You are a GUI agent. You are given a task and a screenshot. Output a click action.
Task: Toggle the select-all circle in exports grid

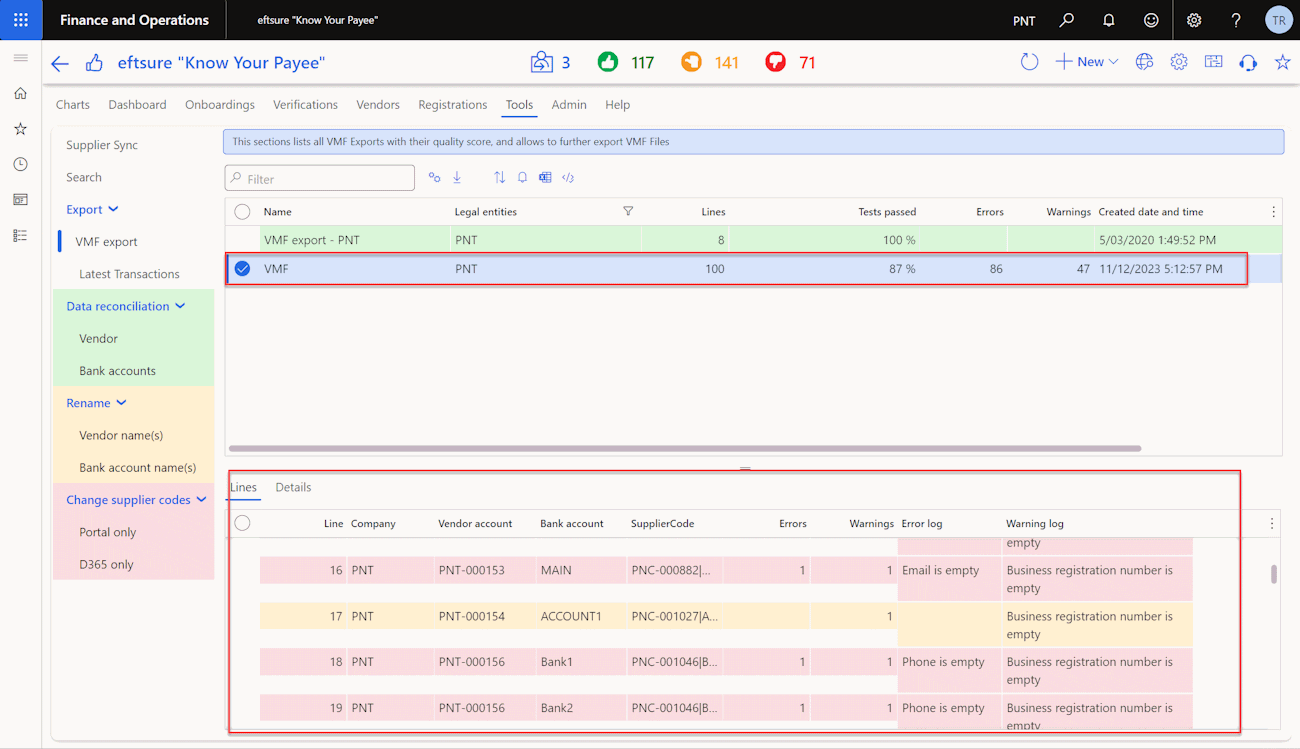tap(242, 211)
